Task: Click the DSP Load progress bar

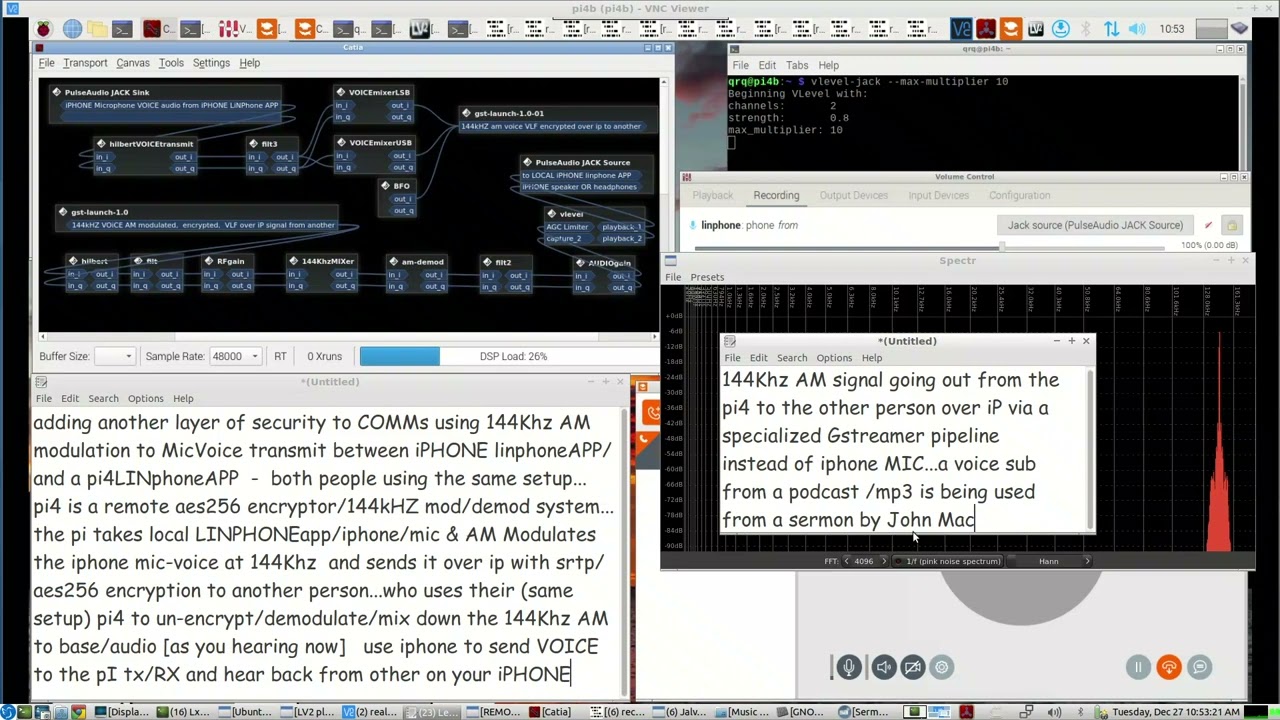Action: pyautogui.click(x=508, y=356)
